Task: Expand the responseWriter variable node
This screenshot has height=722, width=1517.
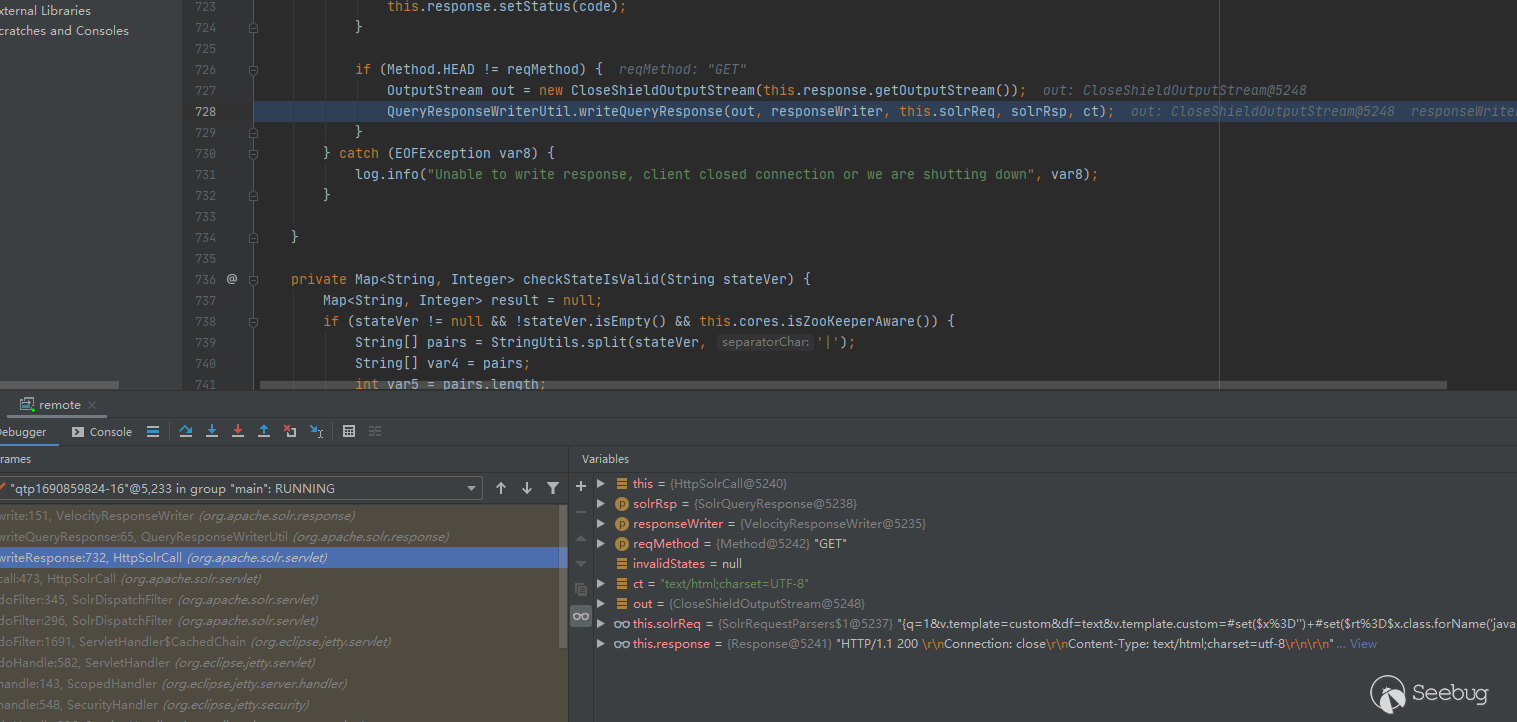Action: (601, 524)
